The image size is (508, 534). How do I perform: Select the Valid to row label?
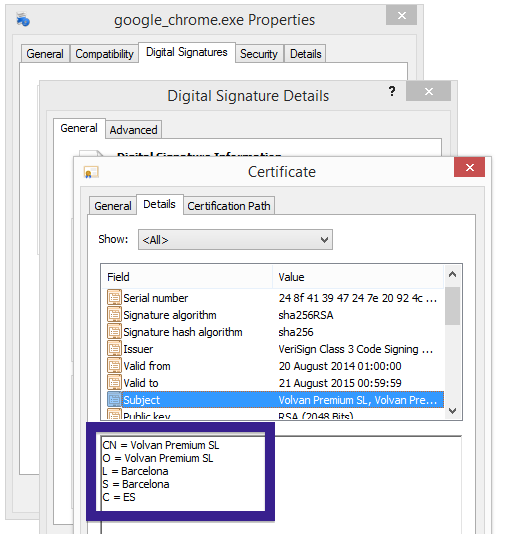(141, 383)
